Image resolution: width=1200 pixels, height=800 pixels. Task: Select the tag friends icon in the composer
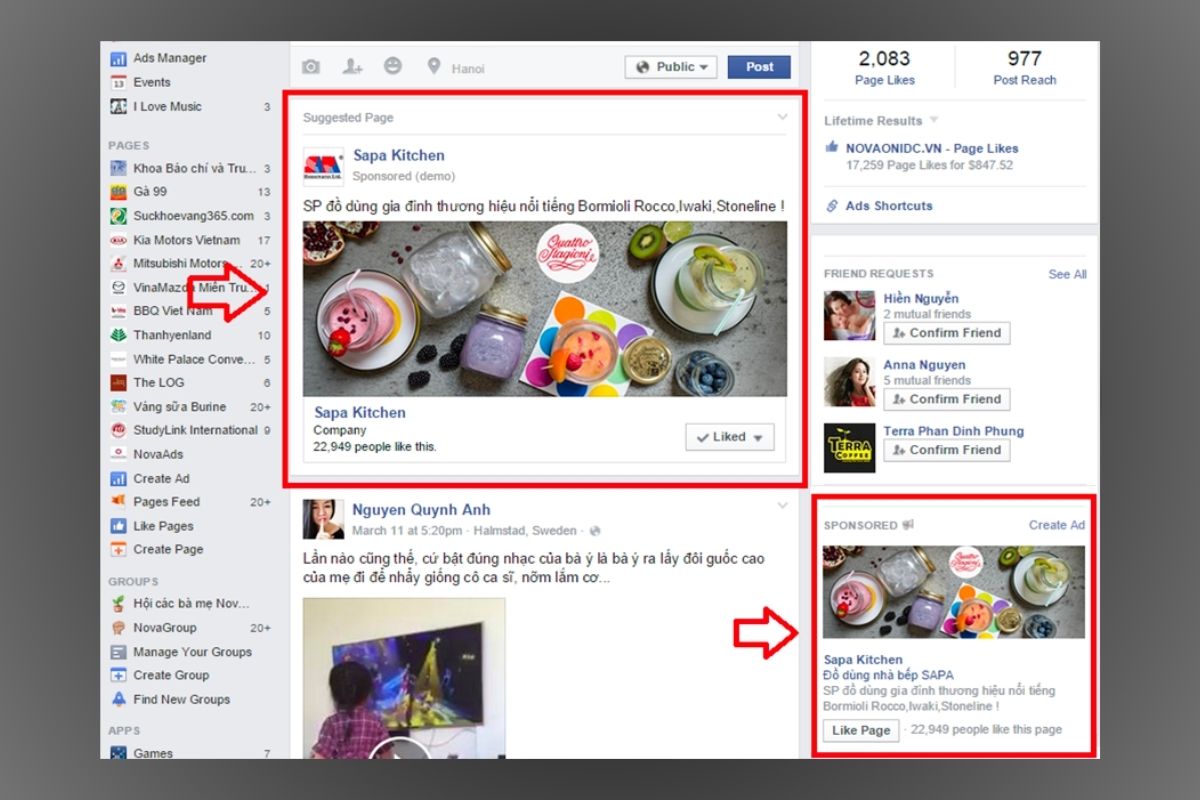point(352,66)
